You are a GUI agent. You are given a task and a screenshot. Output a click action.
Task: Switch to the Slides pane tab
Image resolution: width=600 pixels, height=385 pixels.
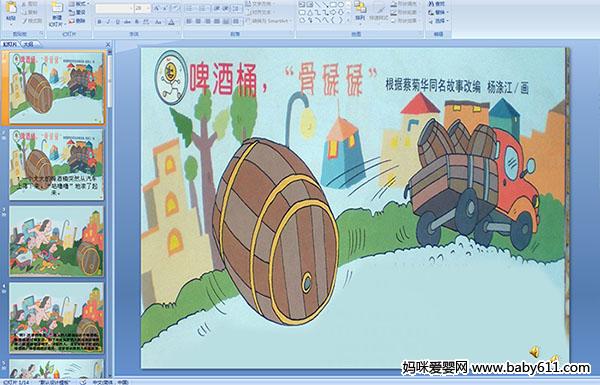(x=10, y=44)
